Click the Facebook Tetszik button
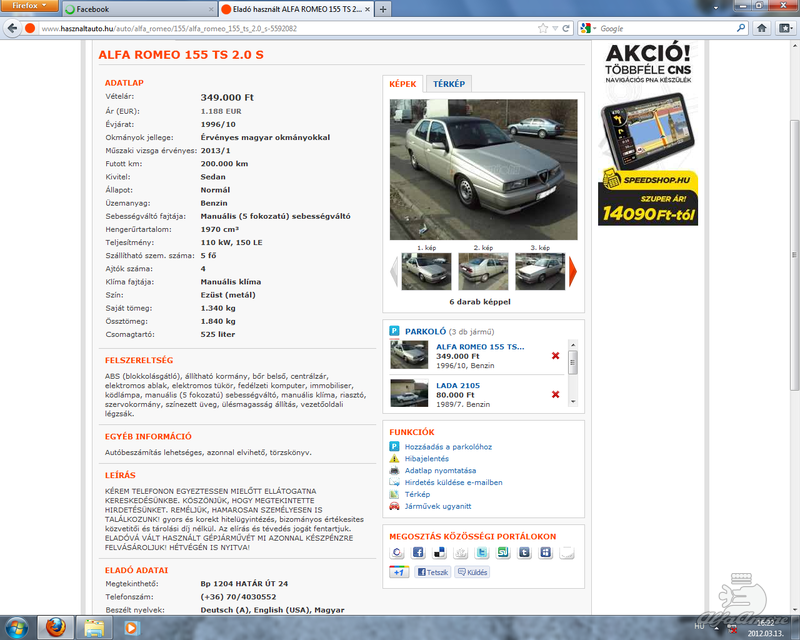800x640 pixels. click(432, 572)
